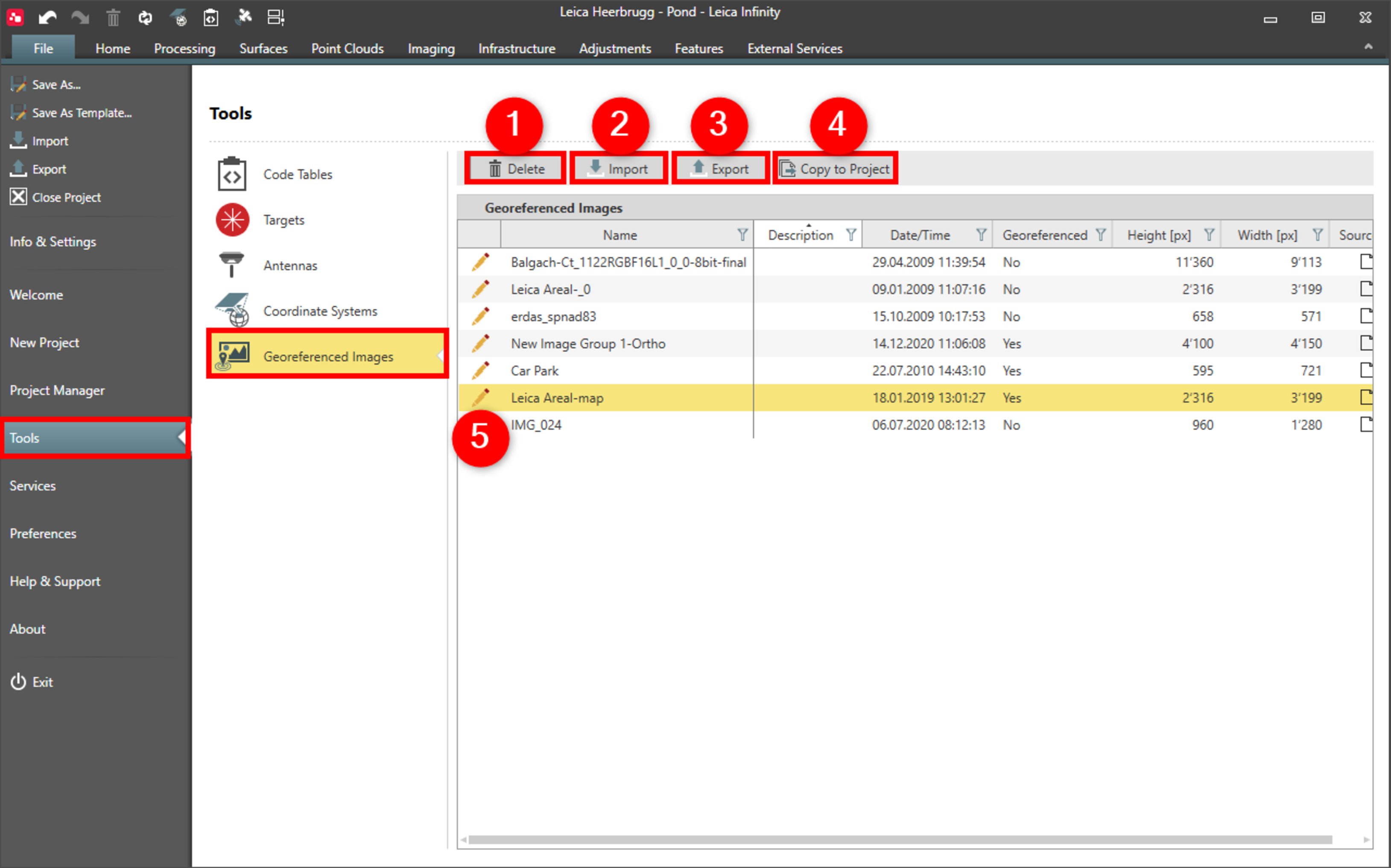Open the Height [px] column filter
Viewport: 1391px width, 868px height.
tap(1209, 235)
